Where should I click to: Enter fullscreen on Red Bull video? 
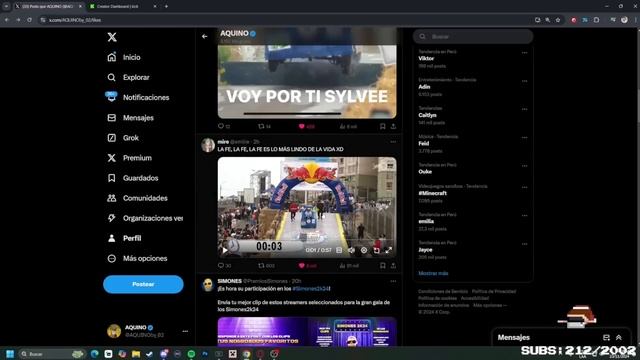389,250
